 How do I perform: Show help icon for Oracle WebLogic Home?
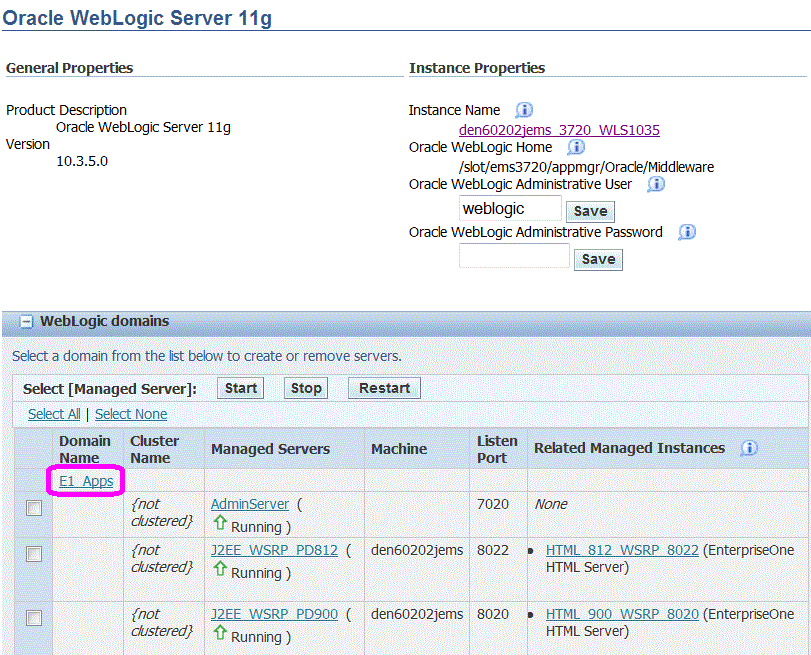point(576,147)
